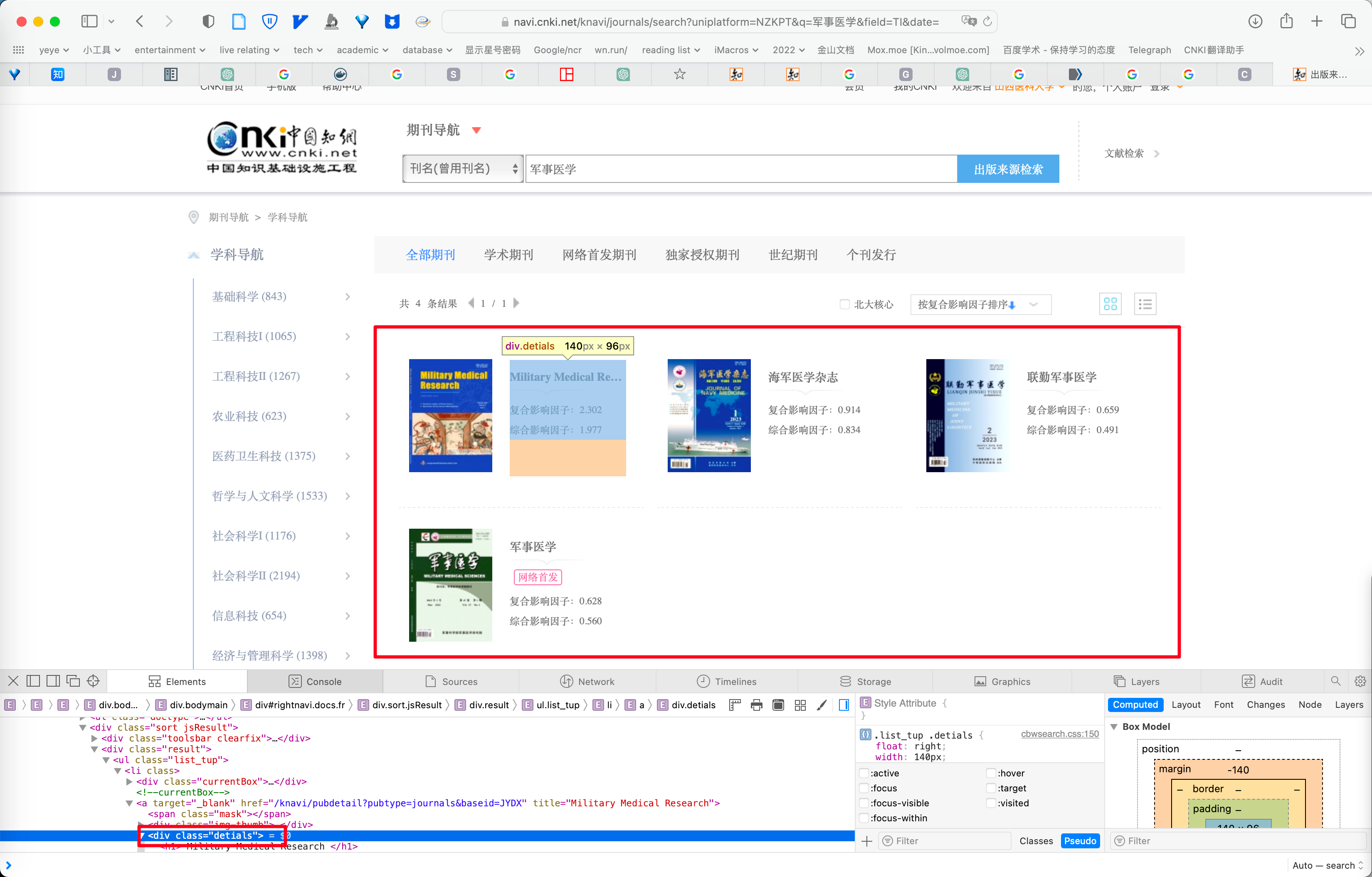
Task: Click the 军事医学 search input field
Action: pos(741,169)
